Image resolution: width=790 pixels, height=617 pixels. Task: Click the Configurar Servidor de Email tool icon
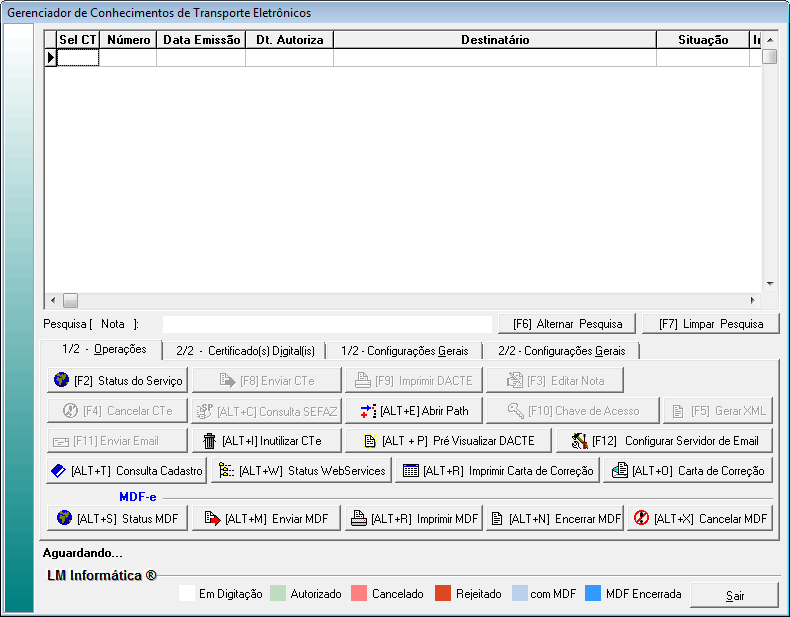click(579, 441)
